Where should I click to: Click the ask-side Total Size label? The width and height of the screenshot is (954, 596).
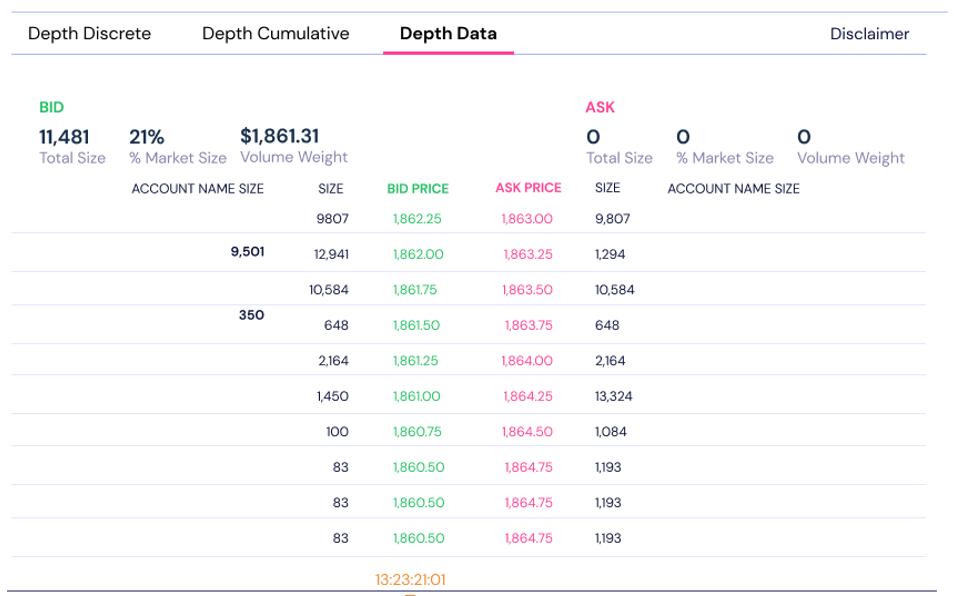619,158
